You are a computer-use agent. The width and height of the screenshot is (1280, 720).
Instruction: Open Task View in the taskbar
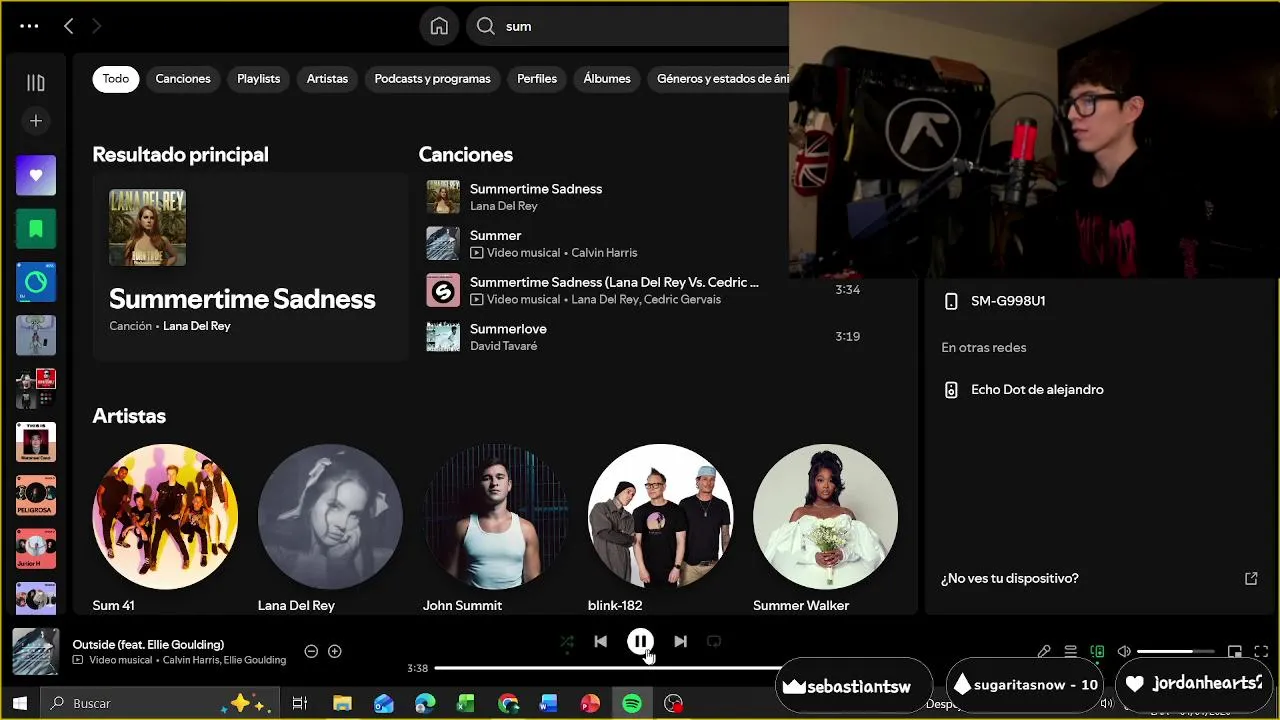pos(299,704)
